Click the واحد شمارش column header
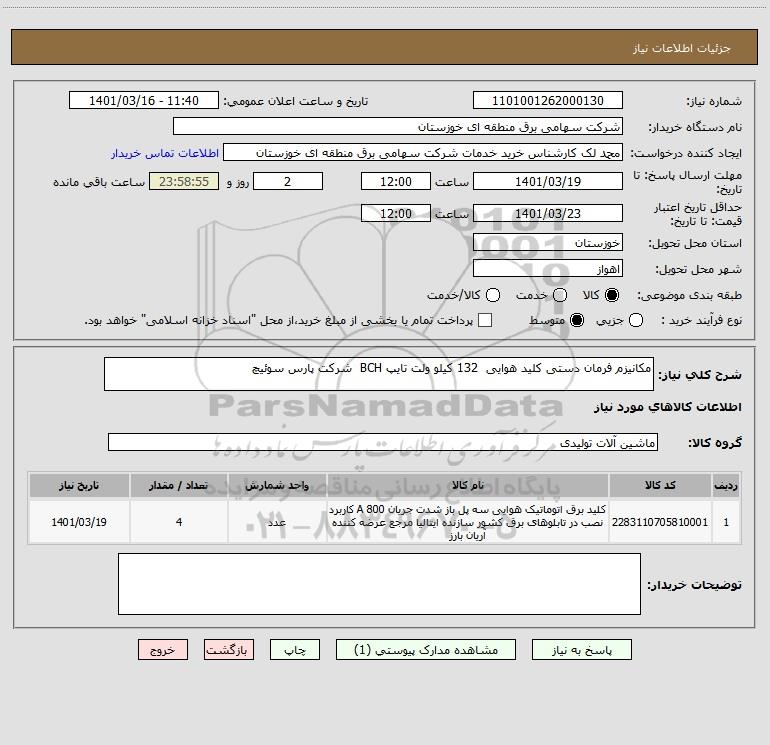Viewport: 770px width, 745px height. click(x=277, y=485)
